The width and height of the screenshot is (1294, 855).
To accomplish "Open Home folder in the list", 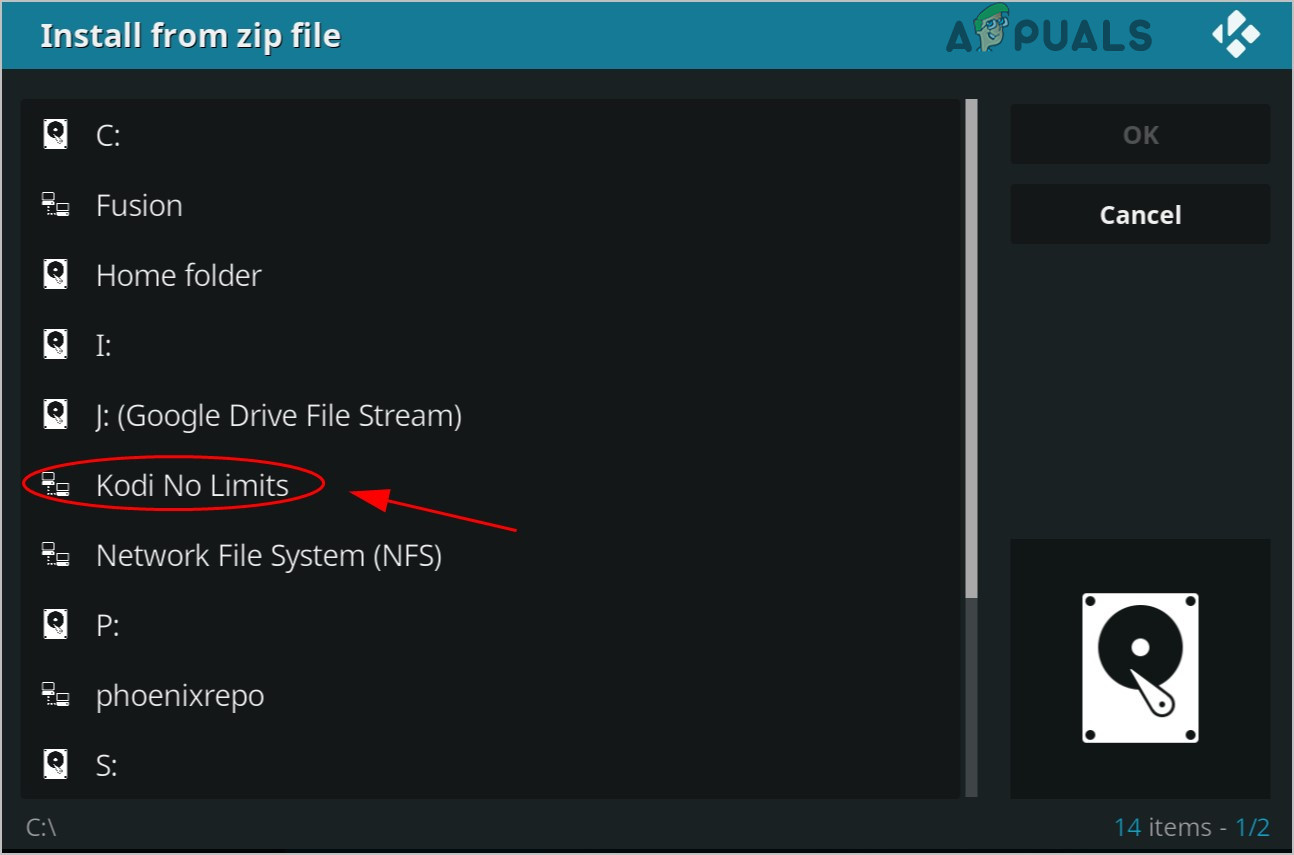I will (x=178, y=275).
